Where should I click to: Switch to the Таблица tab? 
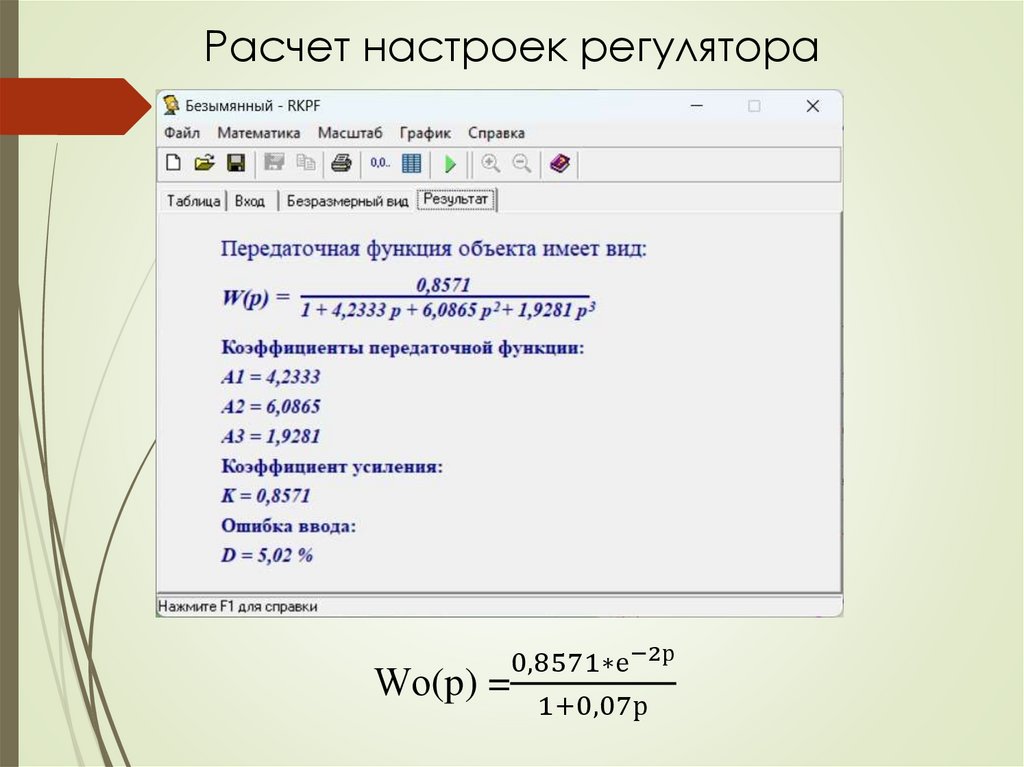click(x=193, y=201)
